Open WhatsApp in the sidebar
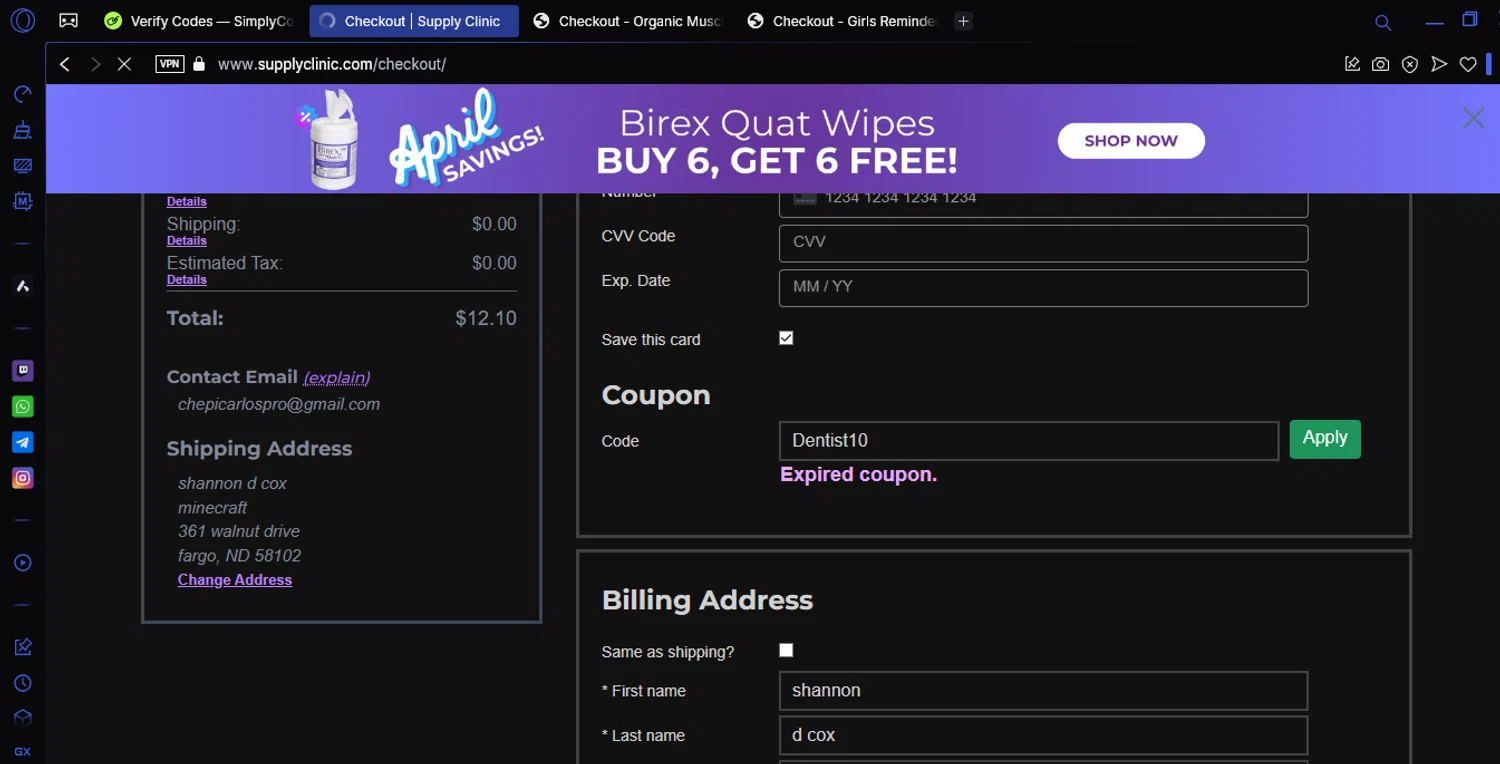This screenshot has height=764, width=1500. click(23, 407)
